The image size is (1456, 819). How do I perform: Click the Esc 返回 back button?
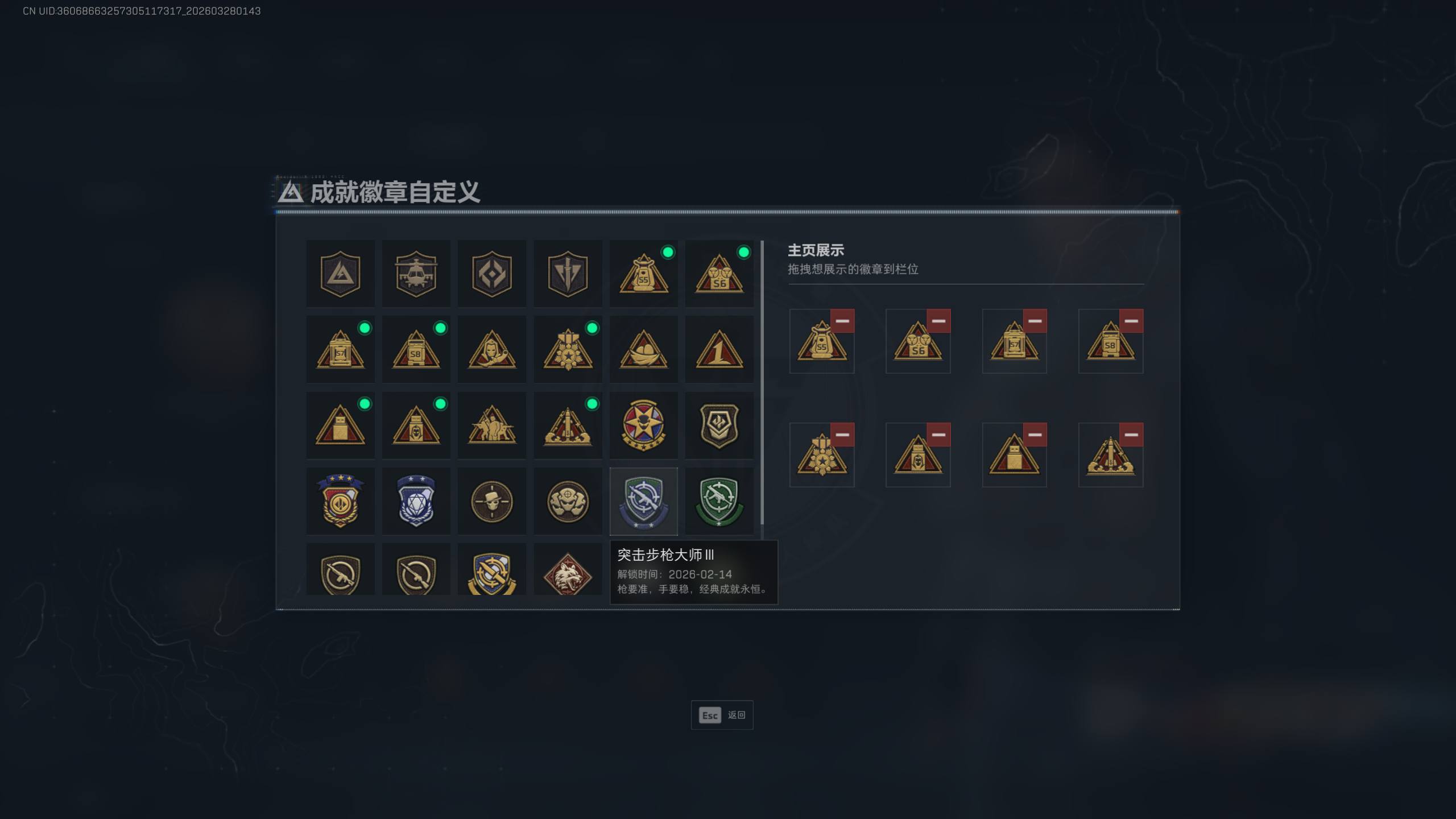point(722,715)
